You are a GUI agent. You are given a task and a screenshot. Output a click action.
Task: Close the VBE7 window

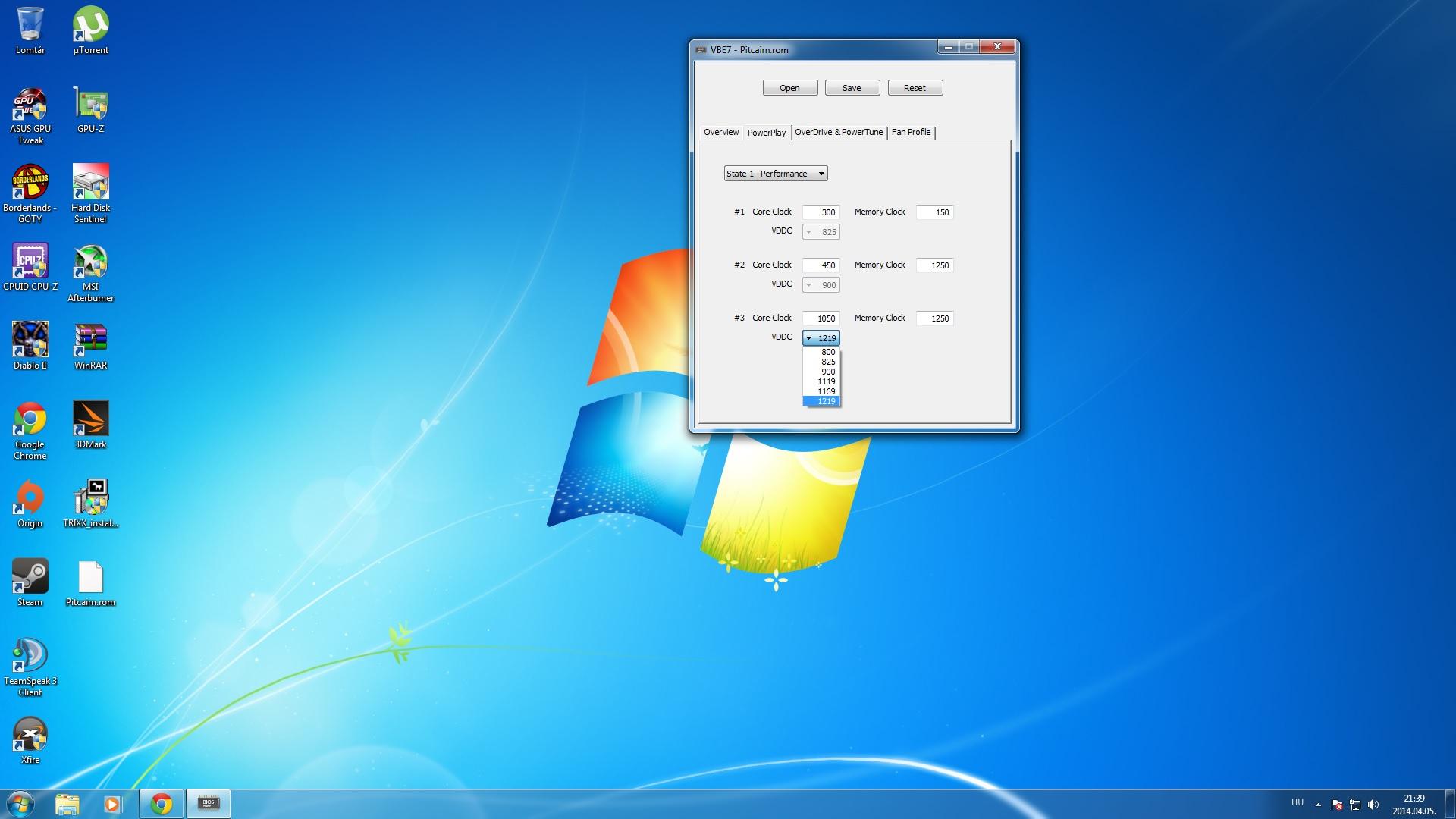click(997, 47)
